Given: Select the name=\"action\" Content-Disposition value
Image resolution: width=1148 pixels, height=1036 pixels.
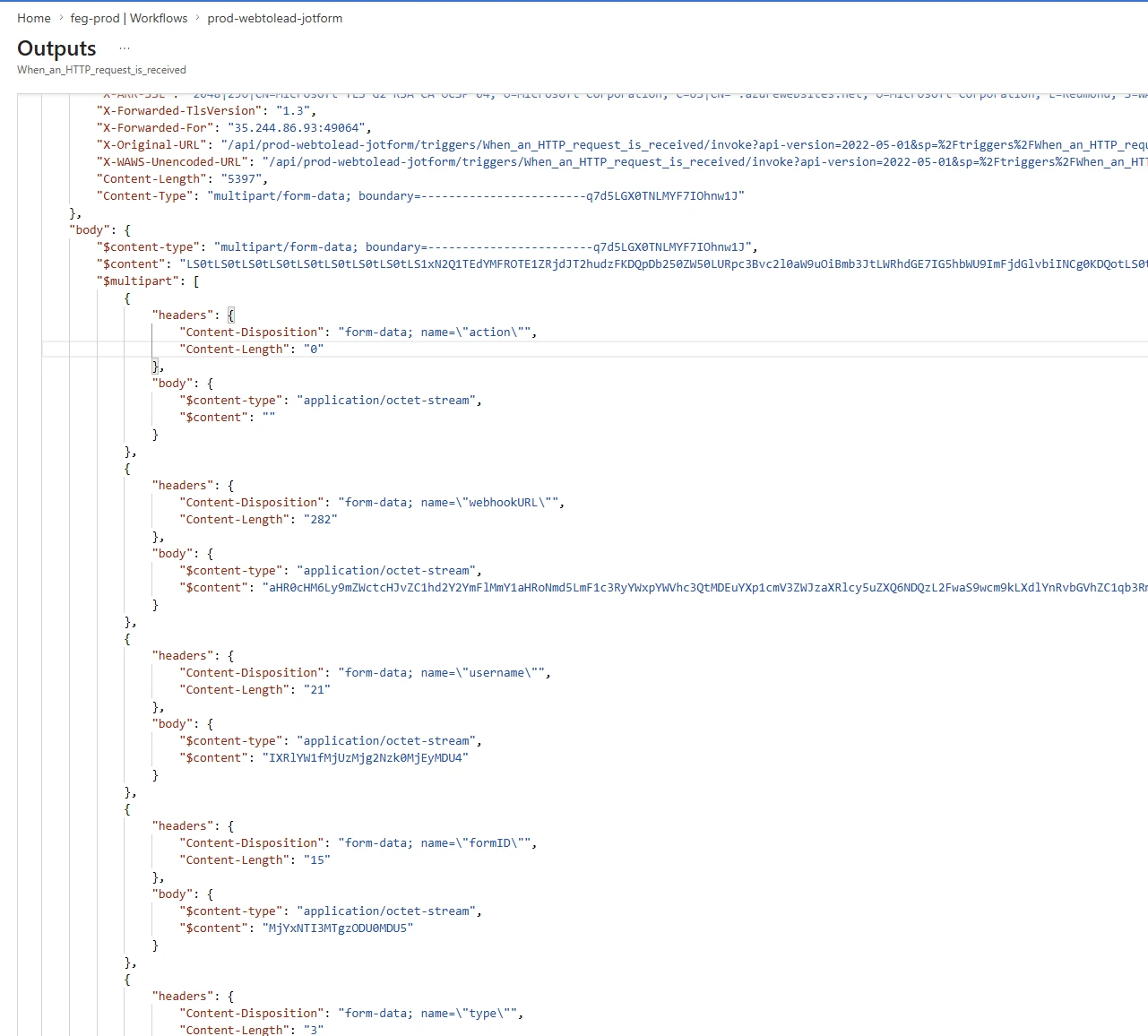Looking at the screenshot, I should pos(434,332).
